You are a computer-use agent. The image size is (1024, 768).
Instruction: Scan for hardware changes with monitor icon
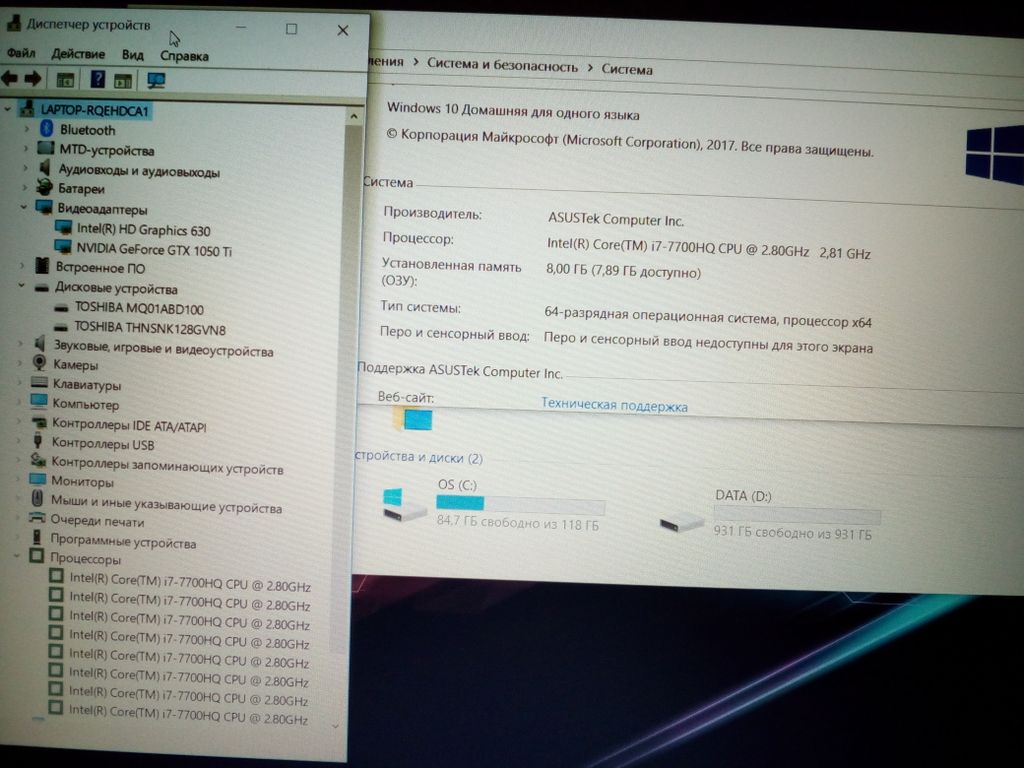(x=156, y=80)
